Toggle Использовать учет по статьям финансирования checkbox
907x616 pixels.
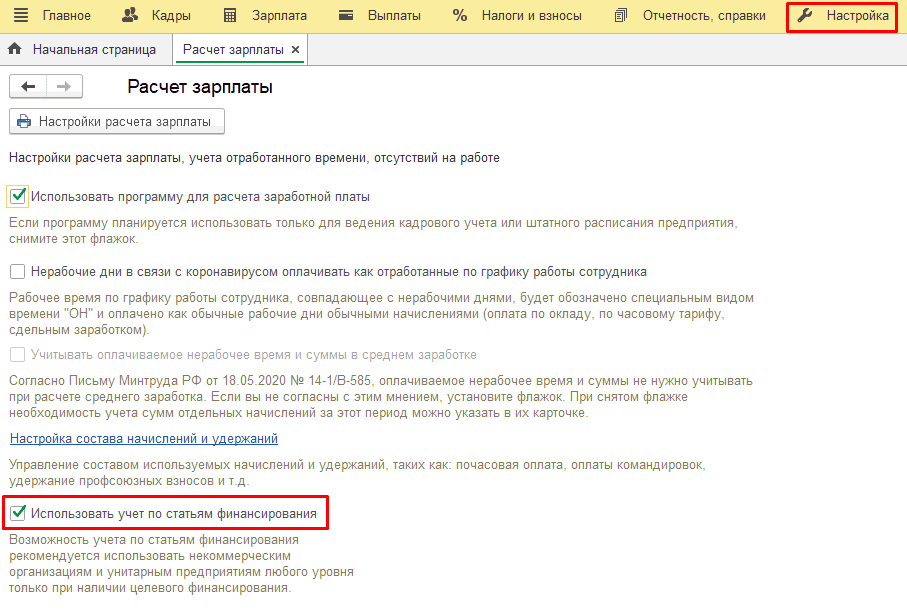18,513
